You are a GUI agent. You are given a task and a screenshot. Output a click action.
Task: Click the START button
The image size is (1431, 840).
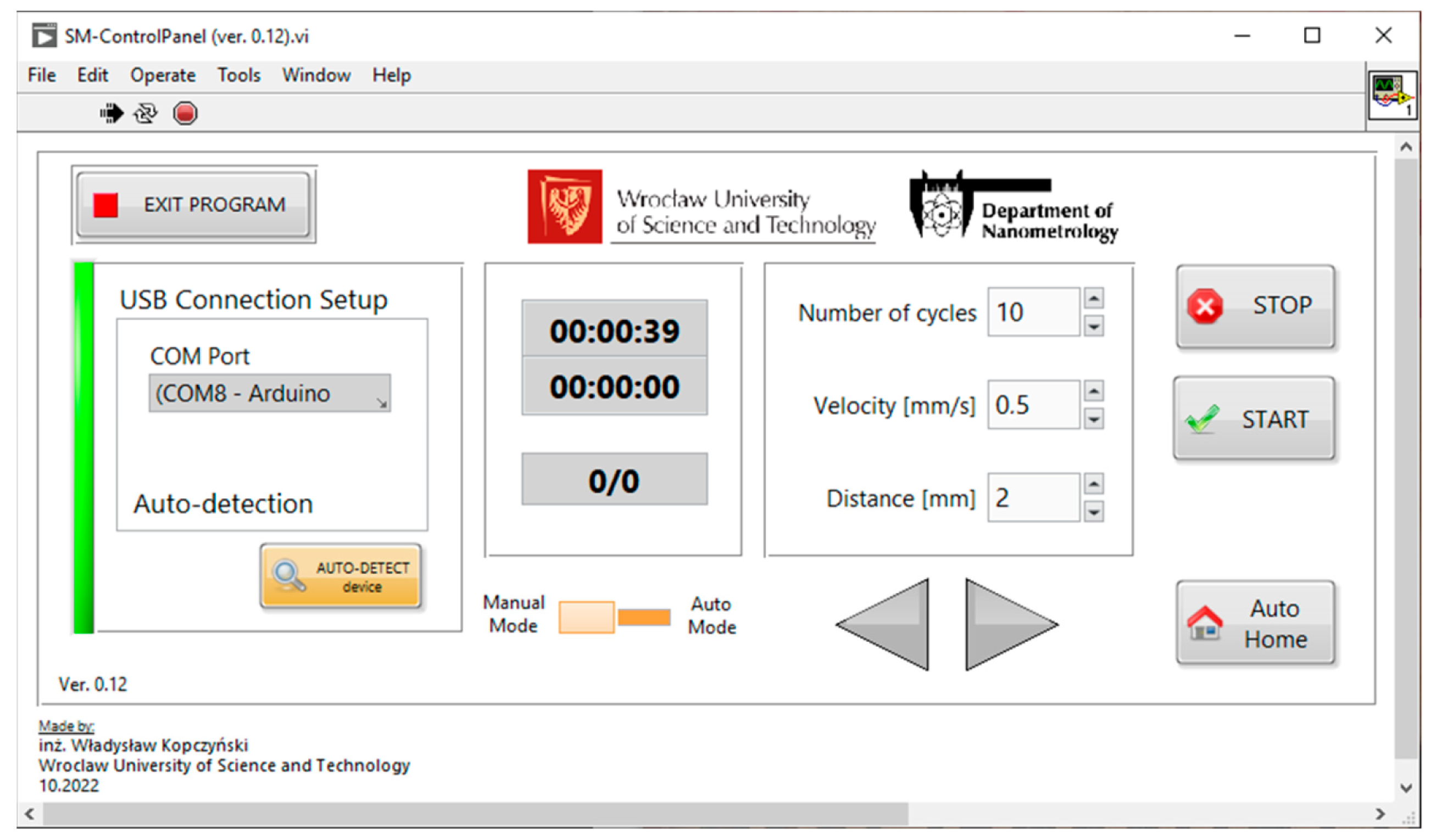pos(1254,419)
